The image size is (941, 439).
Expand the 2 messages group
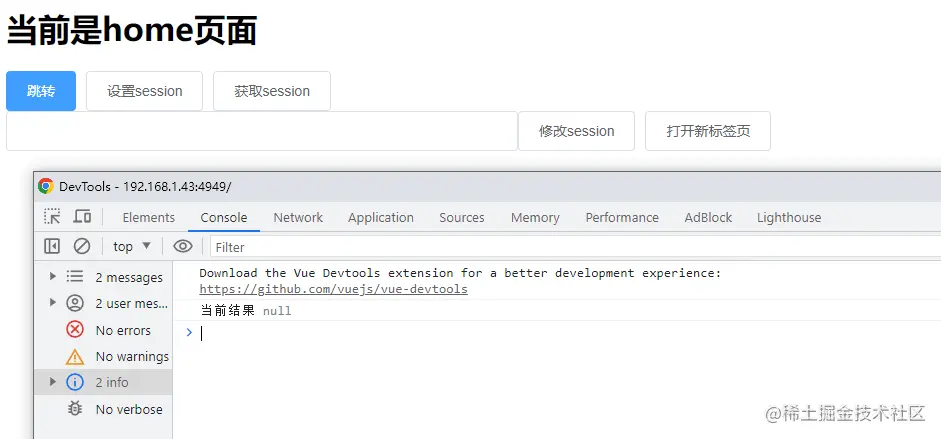53,277
